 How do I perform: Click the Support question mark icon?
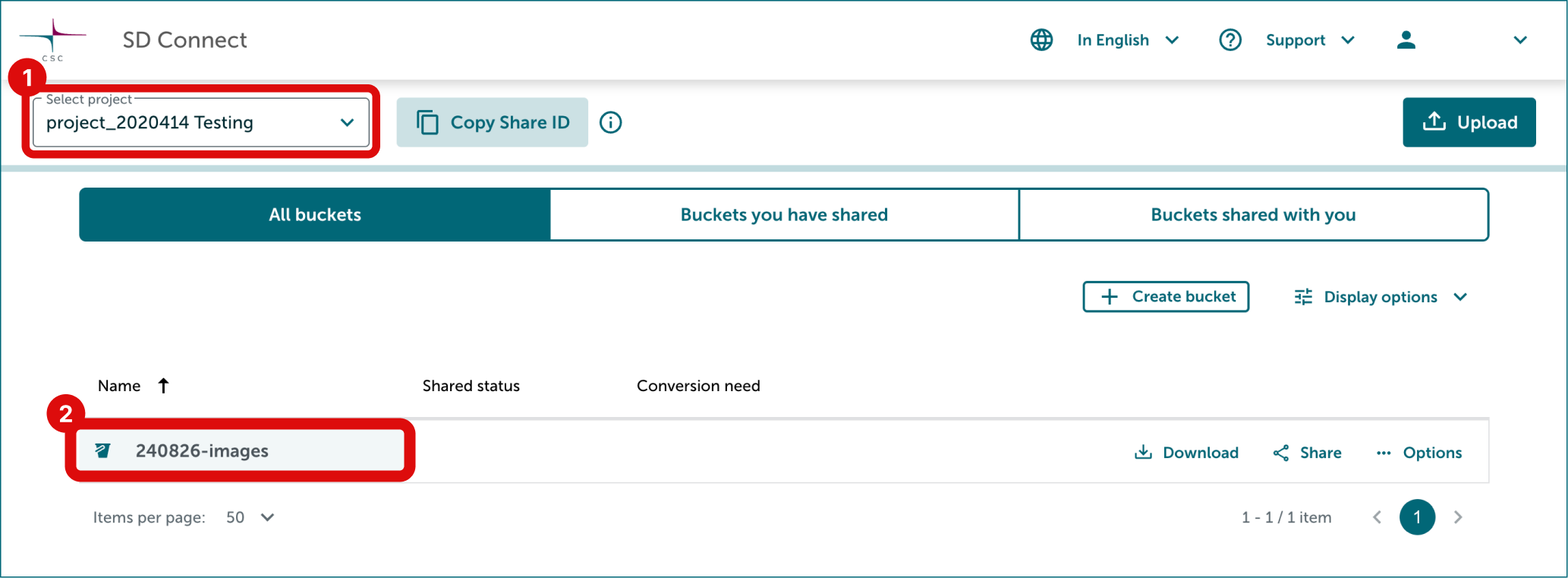tap(1230, 39)
